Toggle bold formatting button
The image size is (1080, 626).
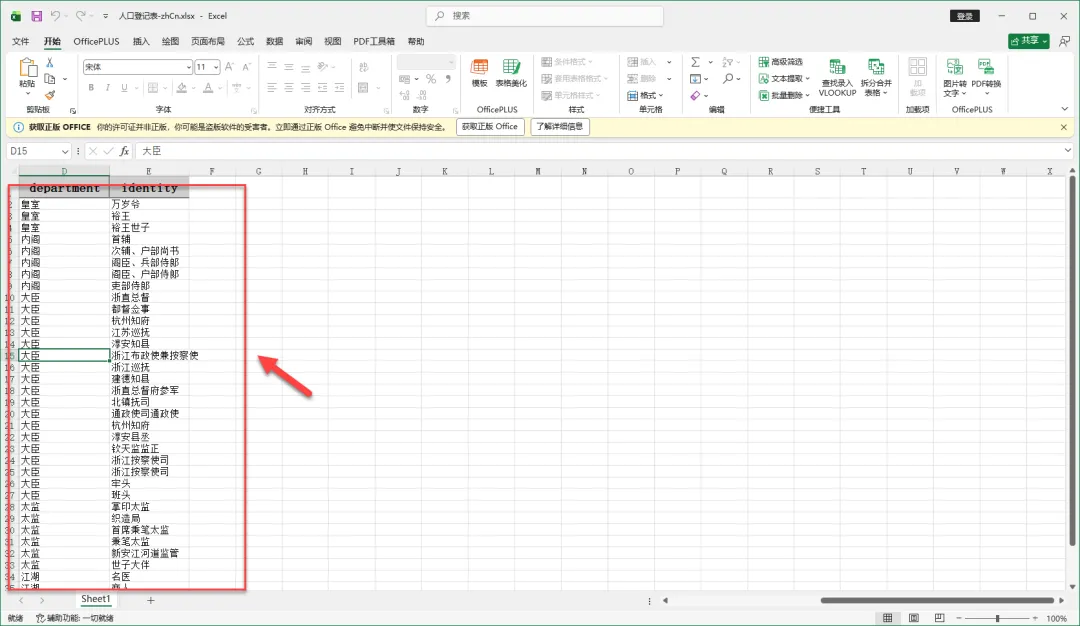click(91, 87)
